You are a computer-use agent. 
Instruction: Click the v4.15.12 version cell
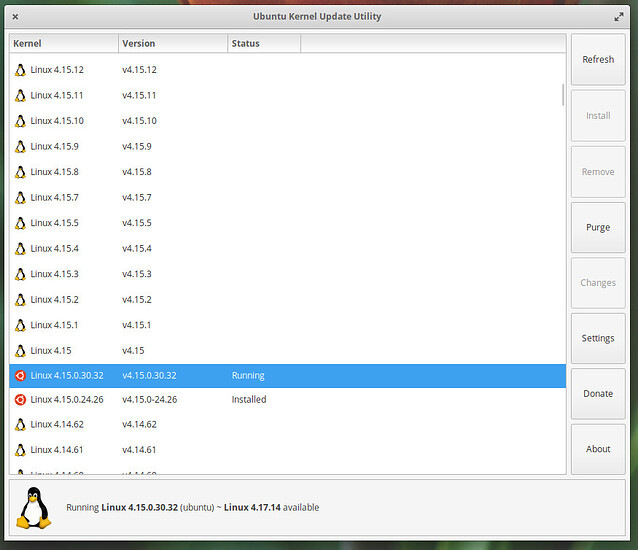click(x=139, y=70)
